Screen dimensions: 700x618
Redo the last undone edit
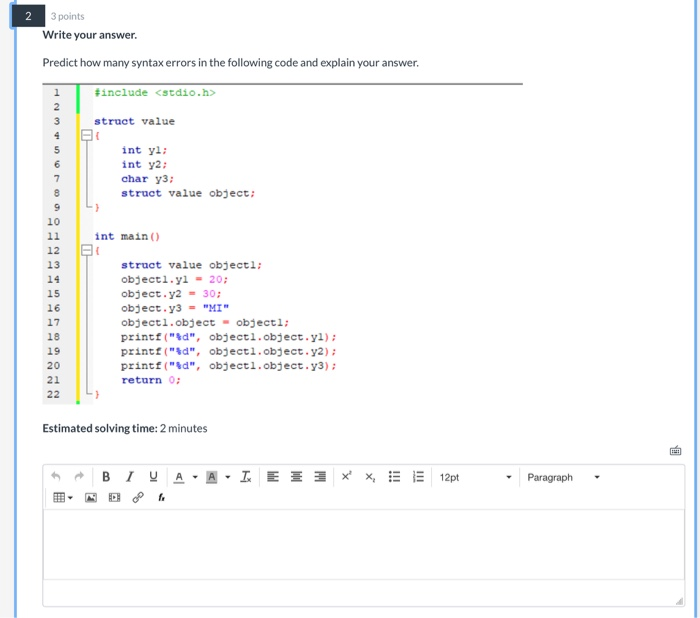point(79,476)
